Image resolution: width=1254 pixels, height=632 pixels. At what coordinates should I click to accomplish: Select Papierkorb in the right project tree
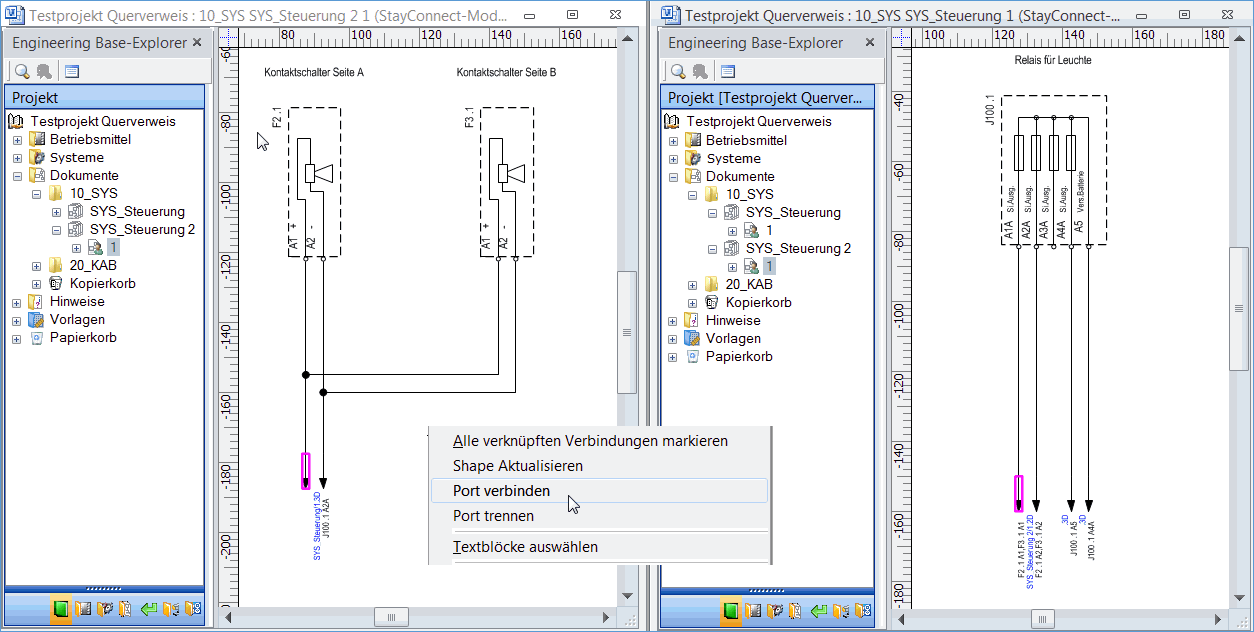739,357
